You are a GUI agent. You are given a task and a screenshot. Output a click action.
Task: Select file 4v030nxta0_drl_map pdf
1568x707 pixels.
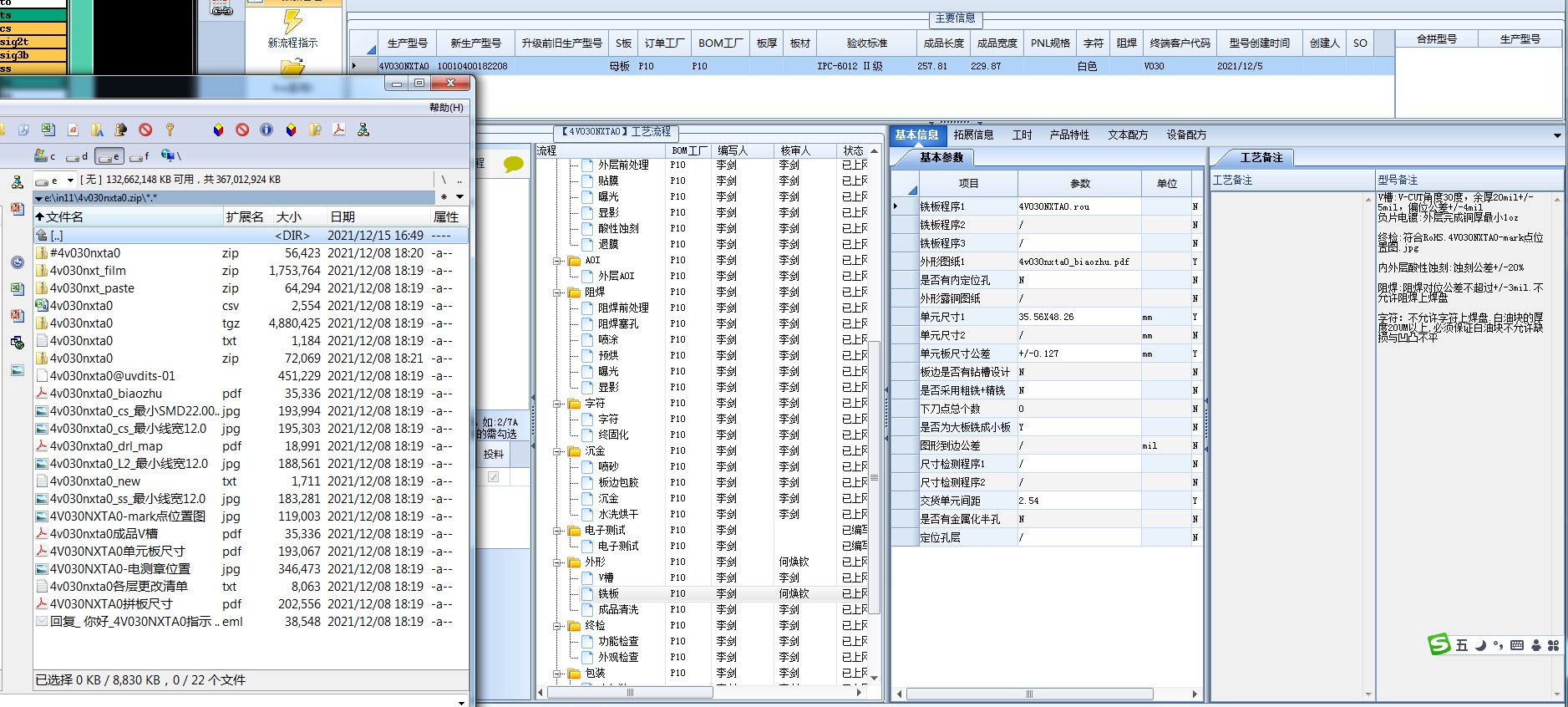click(x=251, y=445)
